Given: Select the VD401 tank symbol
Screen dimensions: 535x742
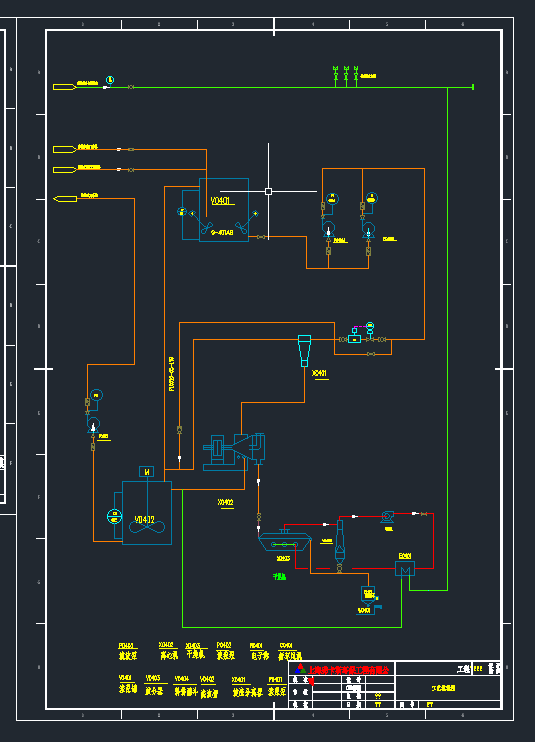Looking at the screenshot, I should (224, 210).
